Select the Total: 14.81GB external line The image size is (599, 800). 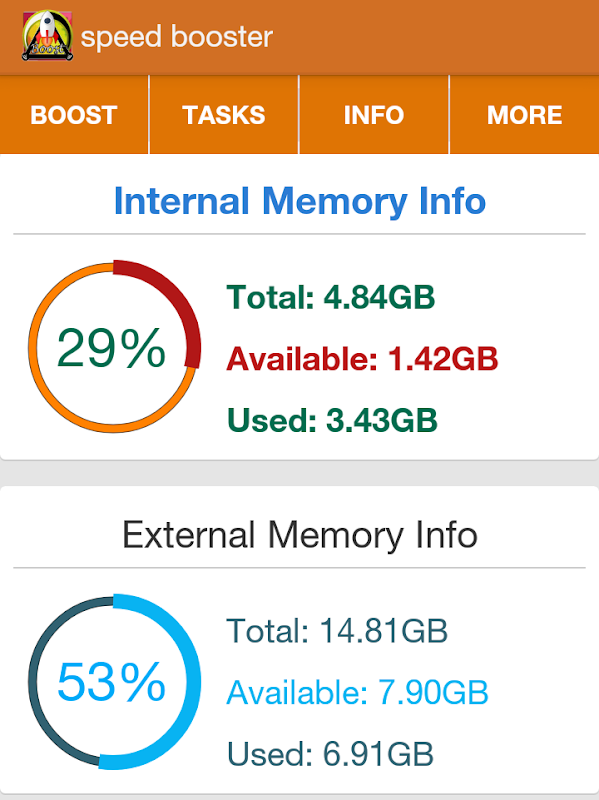pyautogui.click(x=337, y=631)
